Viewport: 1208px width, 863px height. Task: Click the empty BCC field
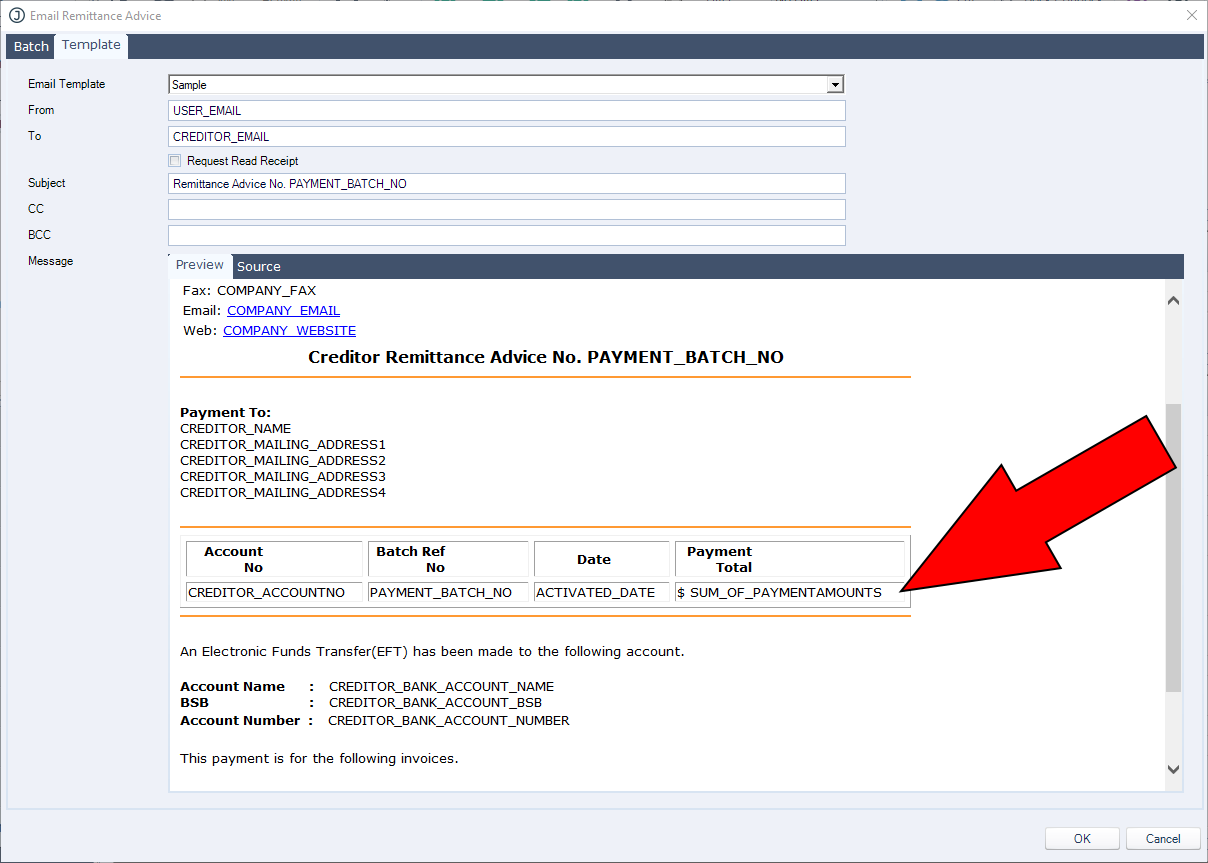pos(506,236)
